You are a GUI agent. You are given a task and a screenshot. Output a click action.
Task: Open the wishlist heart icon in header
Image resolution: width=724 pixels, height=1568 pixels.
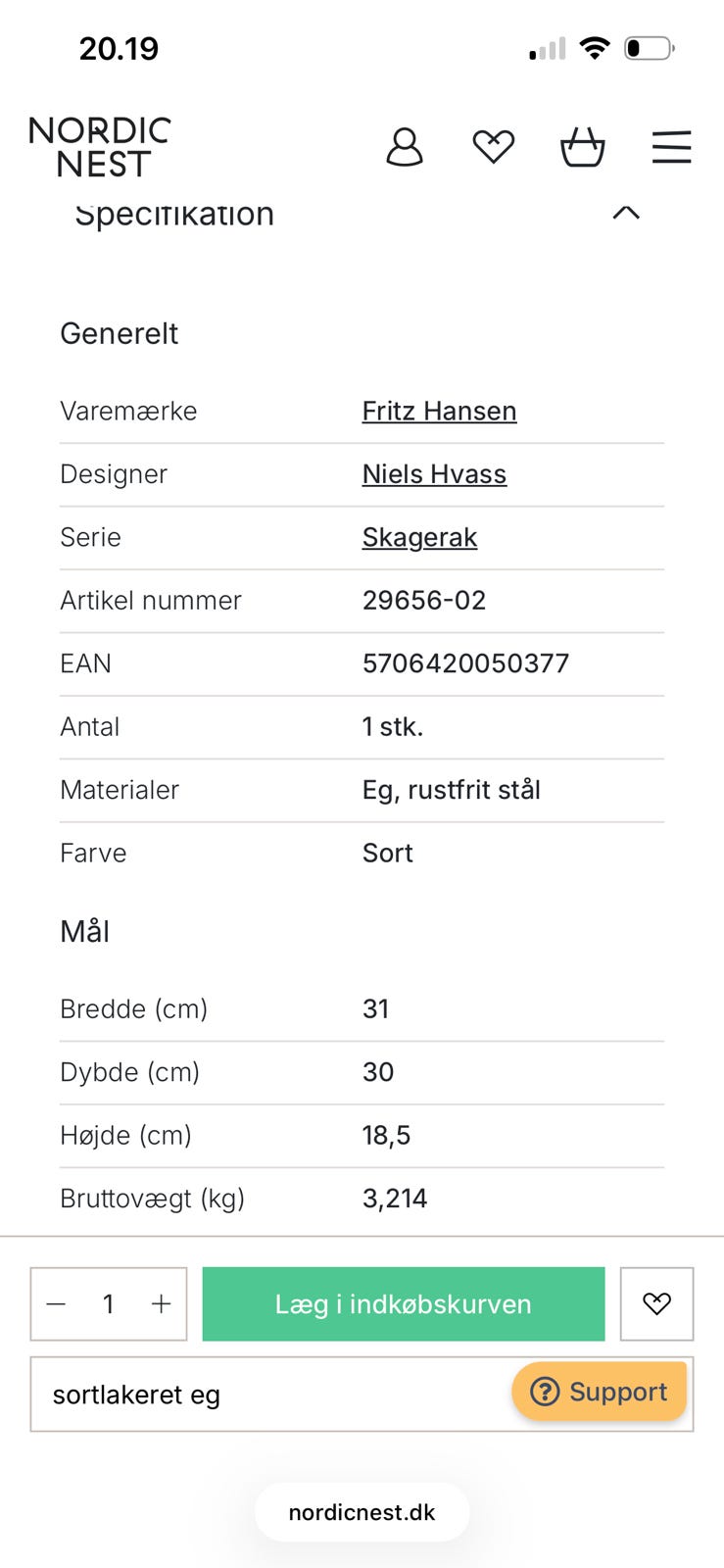click(x=493, y=147)
